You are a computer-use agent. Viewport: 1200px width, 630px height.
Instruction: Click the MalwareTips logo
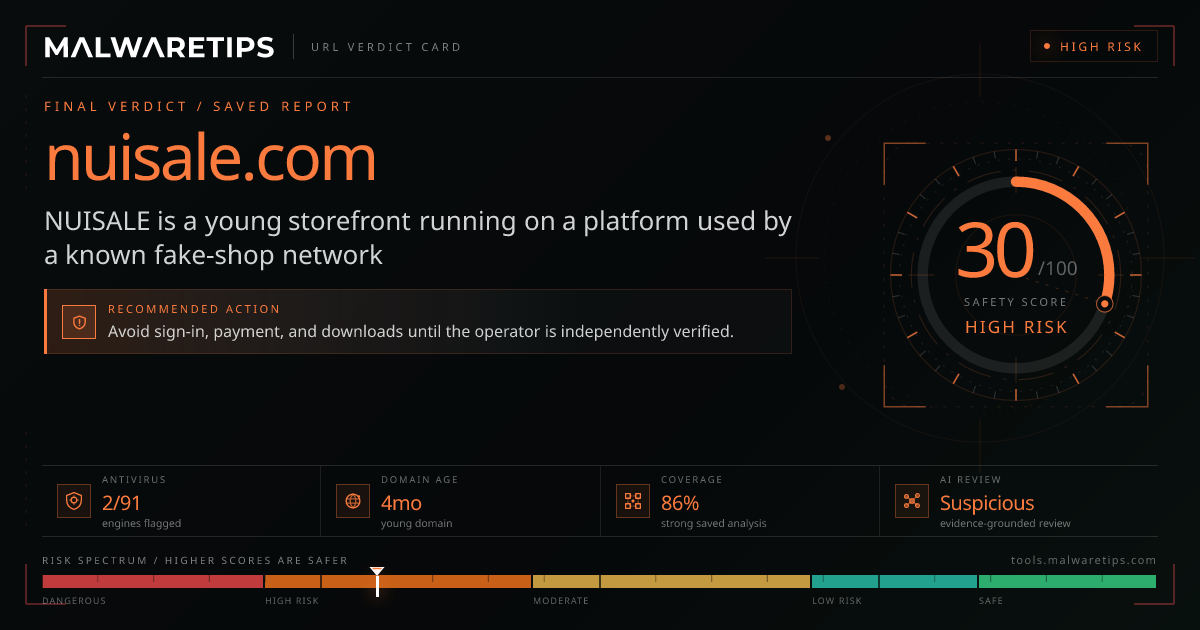coord(159,47)
